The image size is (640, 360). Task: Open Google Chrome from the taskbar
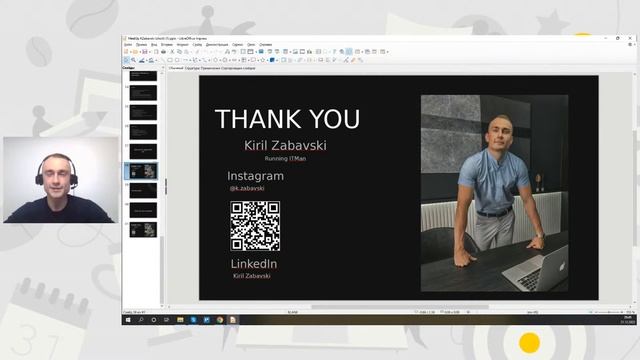(220, 320)
